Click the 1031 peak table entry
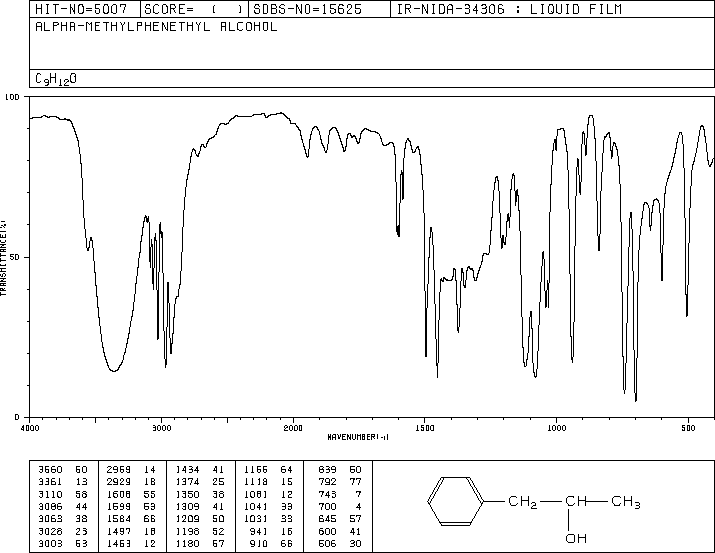 [256, 519]
